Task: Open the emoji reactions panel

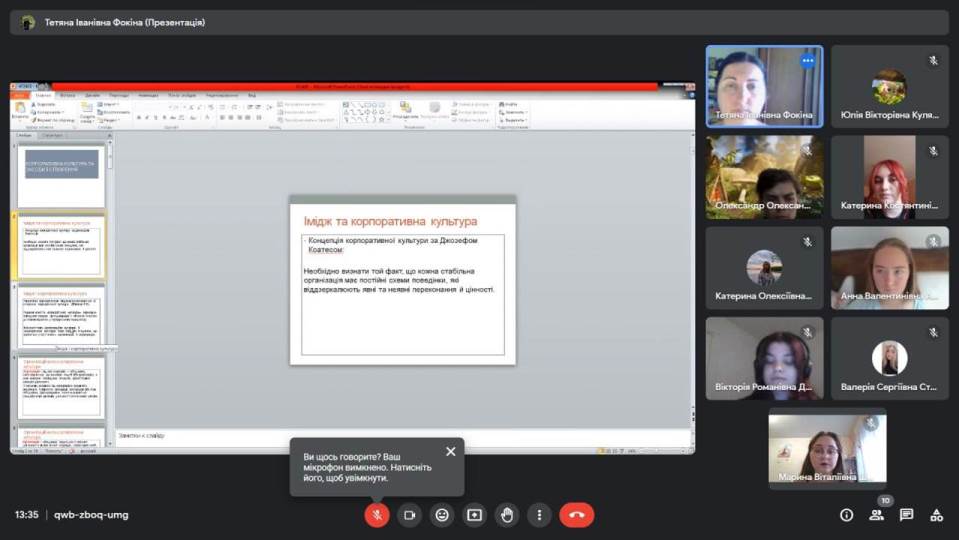Action: click(442, 515)
